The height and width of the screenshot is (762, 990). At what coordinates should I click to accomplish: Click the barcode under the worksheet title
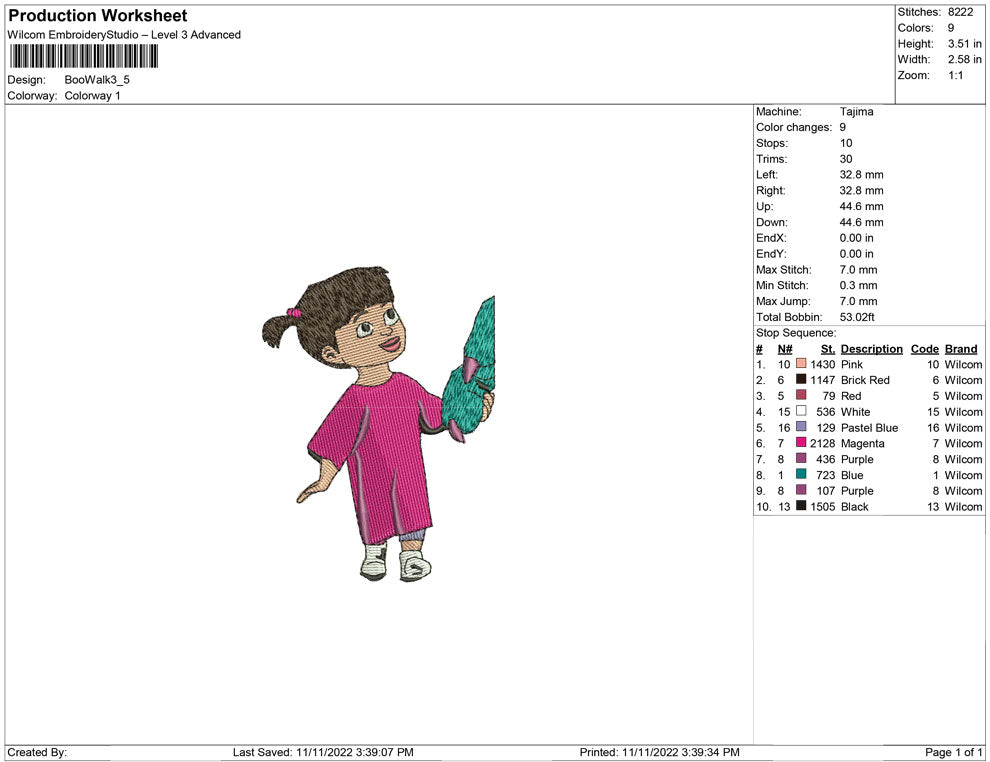click(x=83, y=57)
